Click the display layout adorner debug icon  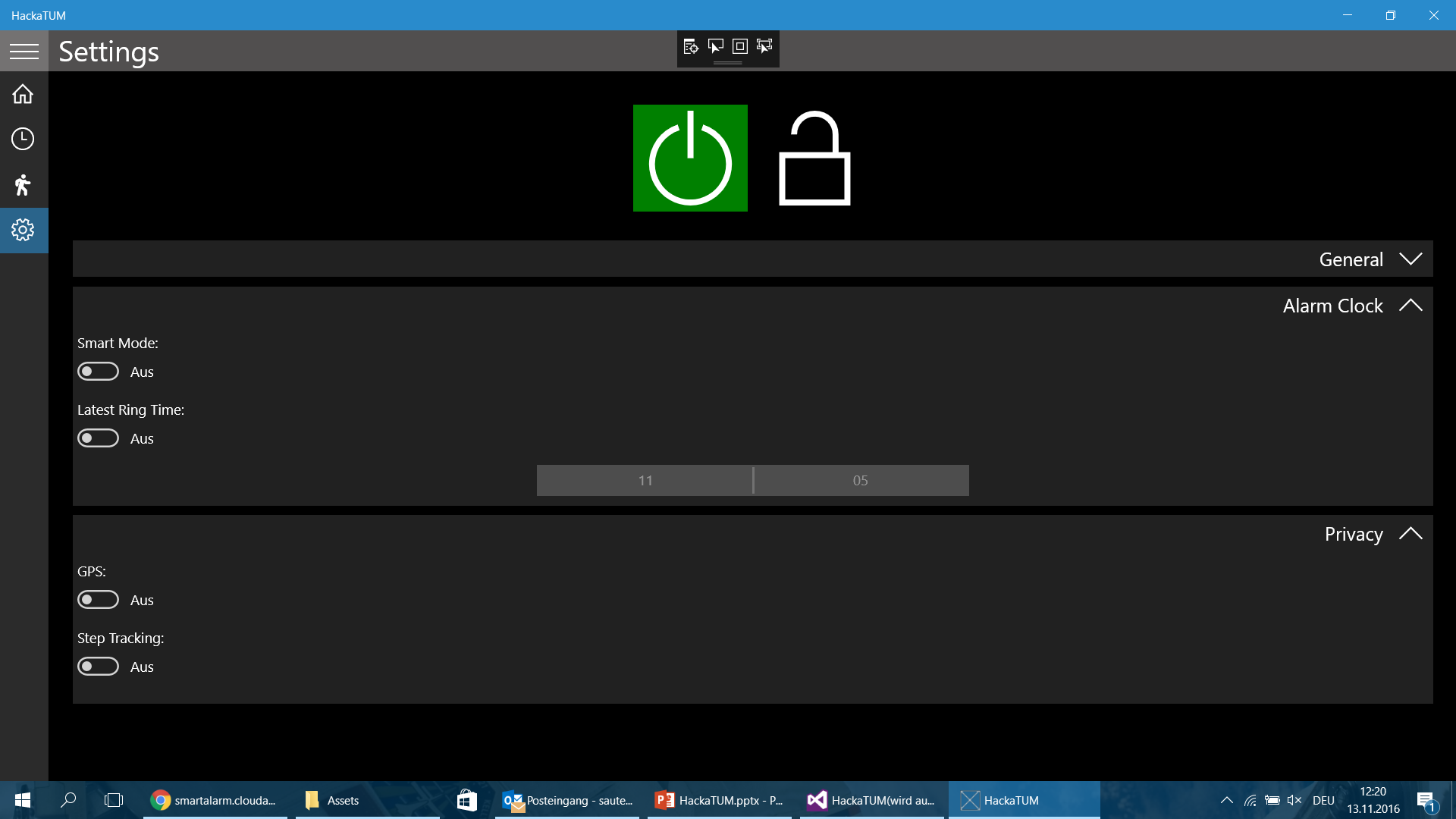click(x=740, y=46)
